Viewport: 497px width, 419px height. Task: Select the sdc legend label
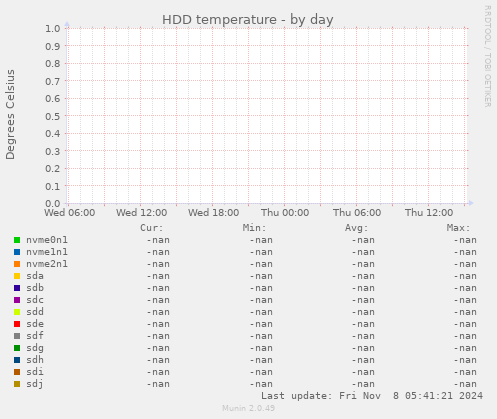coord(35,300)
